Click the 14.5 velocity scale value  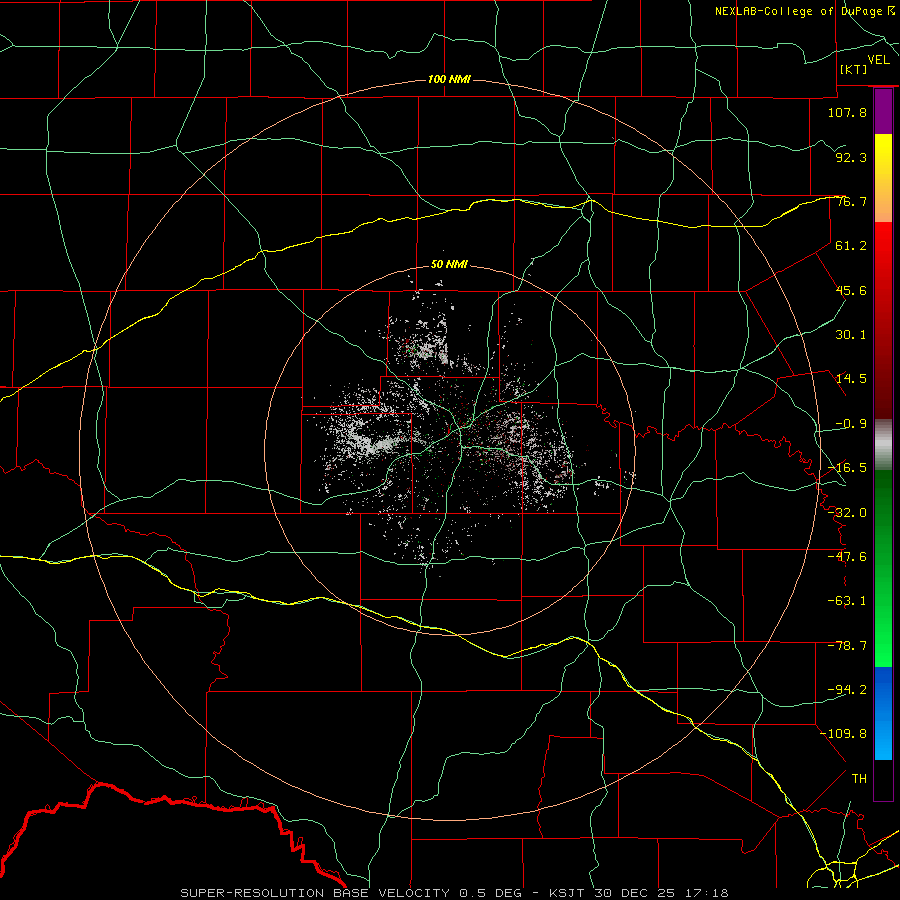[851, 379]
